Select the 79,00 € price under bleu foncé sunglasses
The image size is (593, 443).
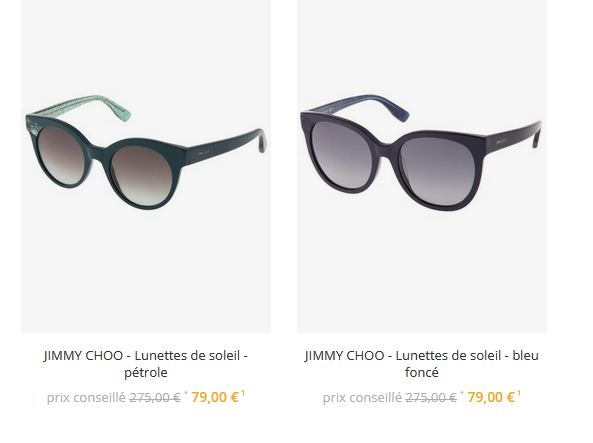(x=491, y=397)
